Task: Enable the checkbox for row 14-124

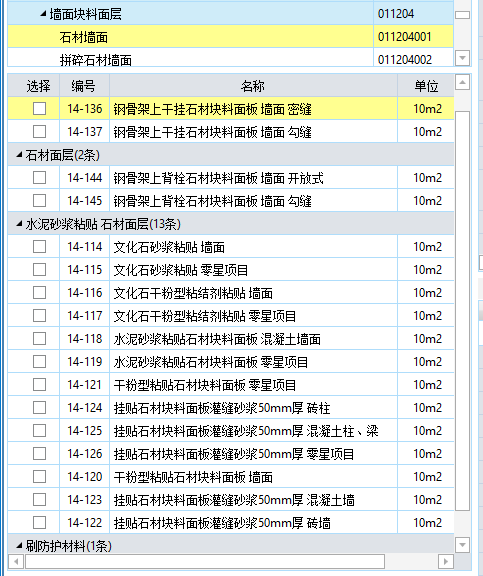Action: coord(39,408)
